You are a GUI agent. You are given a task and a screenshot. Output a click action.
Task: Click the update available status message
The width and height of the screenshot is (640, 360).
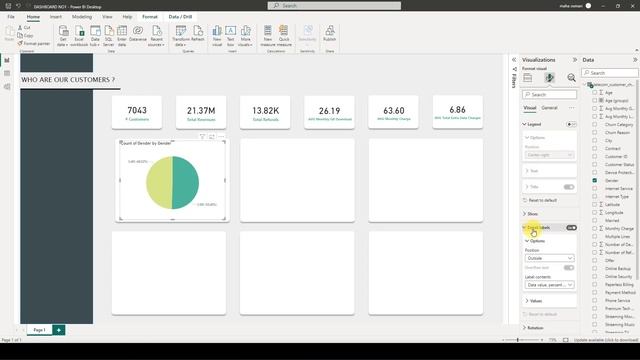click(606, 340)
